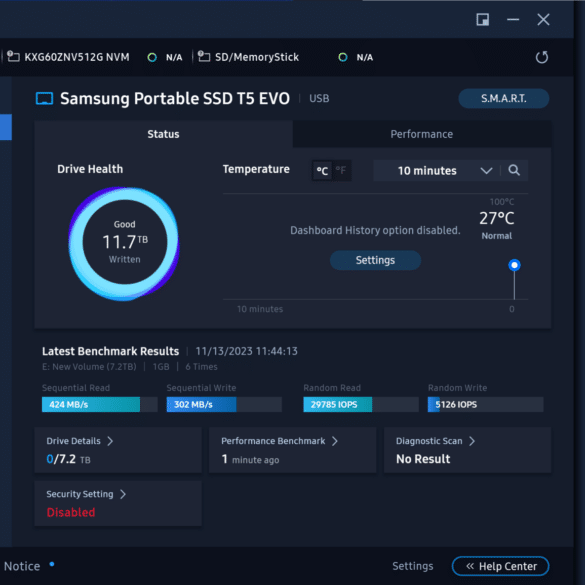The height and width of the screenshot is (585, 585).
Task: Click the 0/7.2 TB capacity value
Action: (x=68, y=459)
